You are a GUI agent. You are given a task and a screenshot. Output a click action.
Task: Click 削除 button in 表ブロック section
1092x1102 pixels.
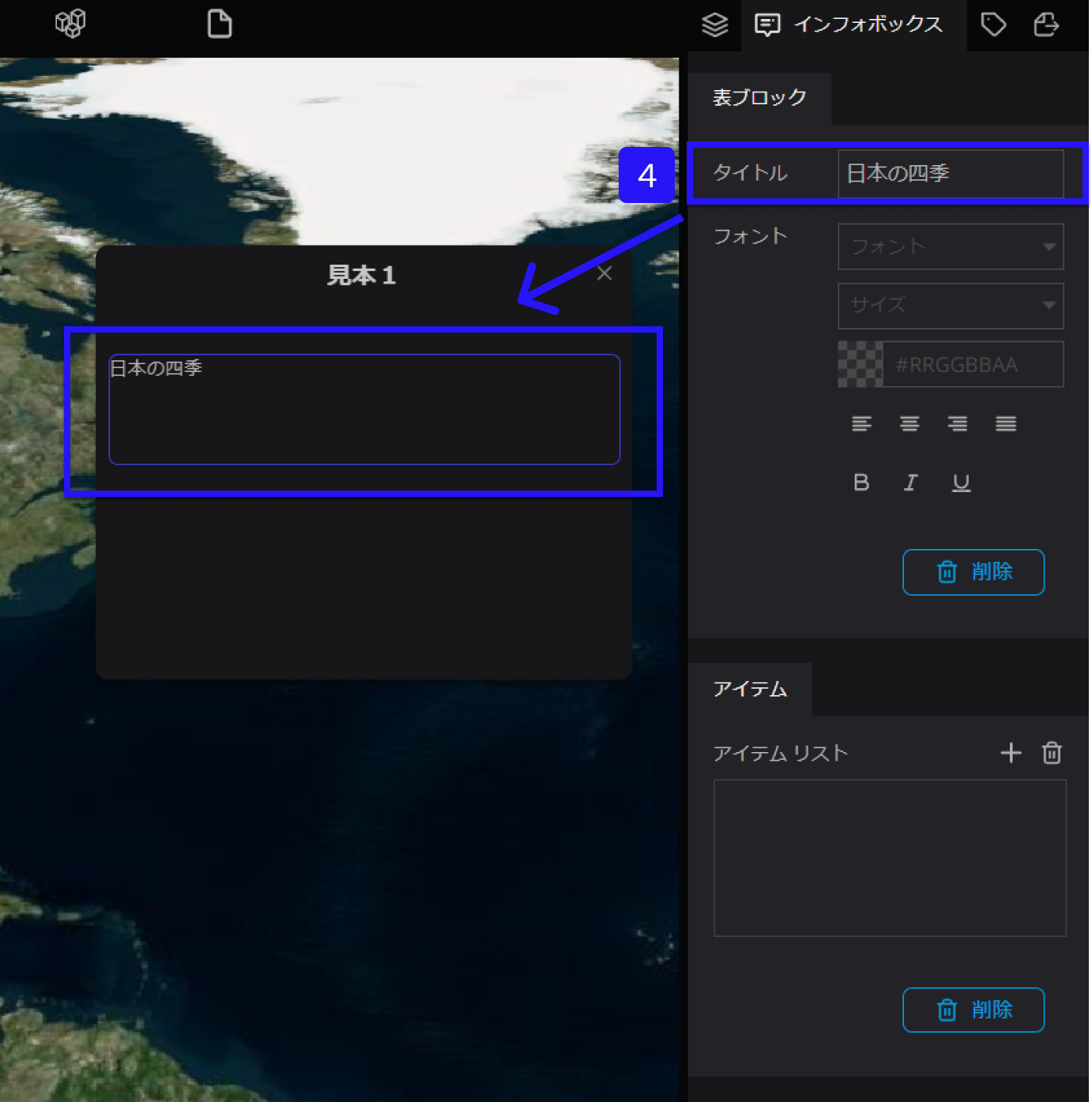coord(973,572)
